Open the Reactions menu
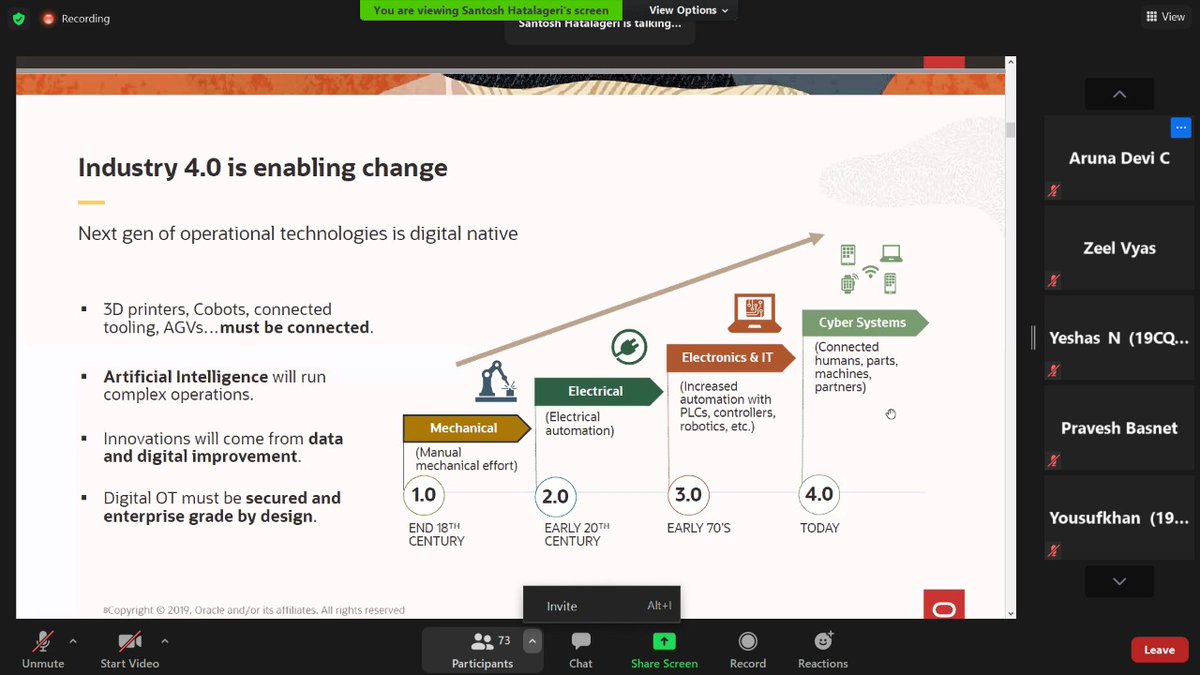 click(823, 649)
